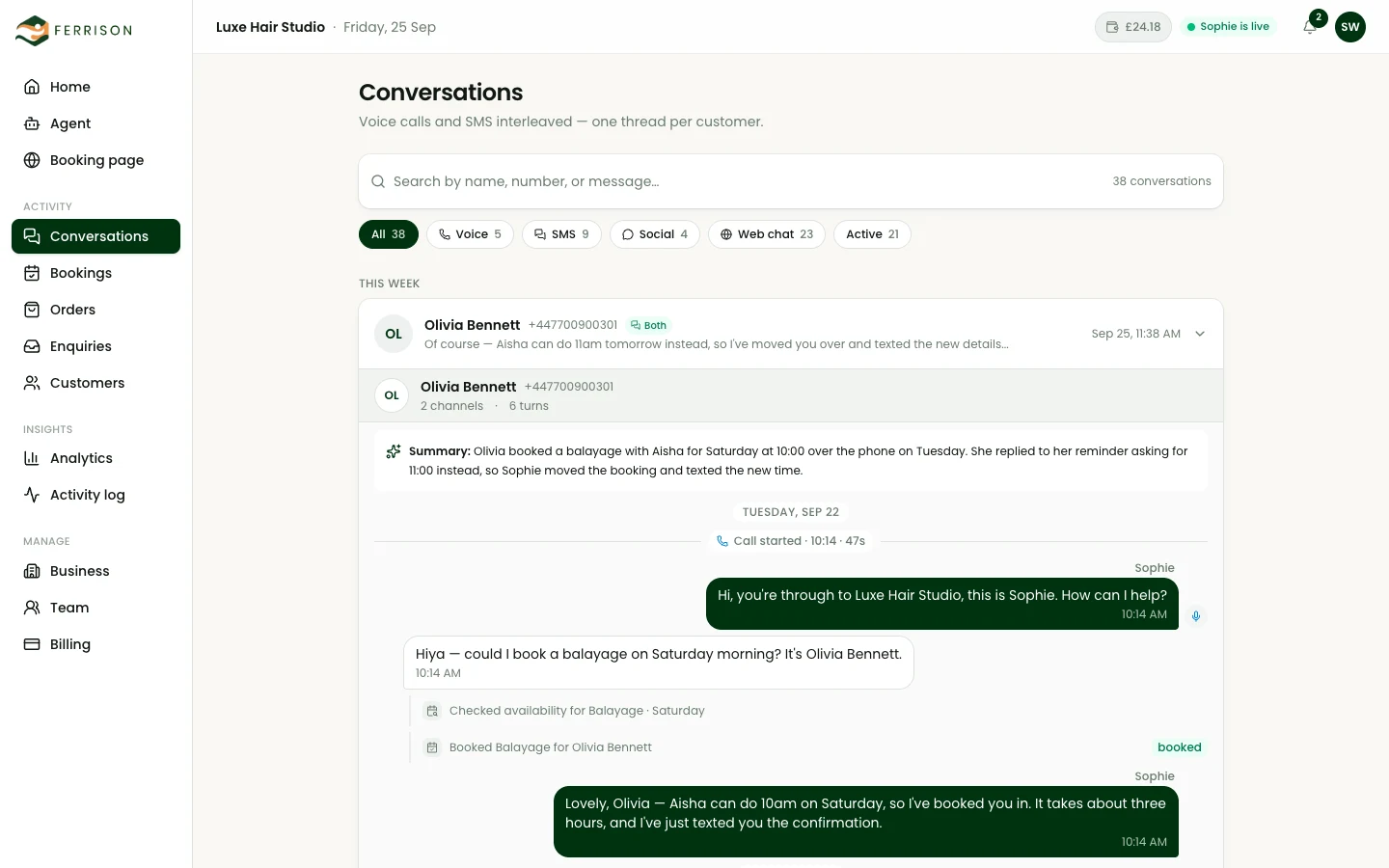Click the search magnifier icon
Screen dimensions: 1389x868
pos(378,181)
